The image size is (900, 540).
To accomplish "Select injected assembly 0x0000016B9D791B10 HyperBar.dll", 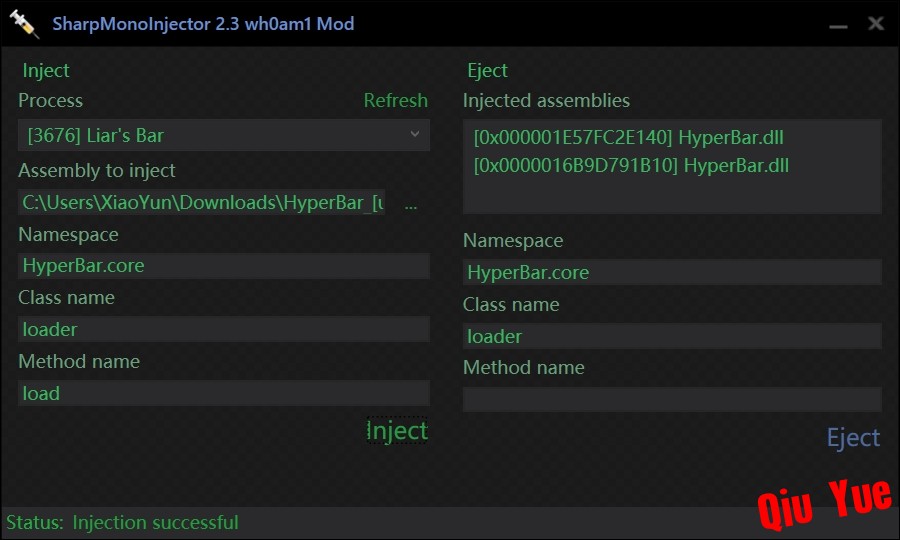I will (x=631, y=166).
